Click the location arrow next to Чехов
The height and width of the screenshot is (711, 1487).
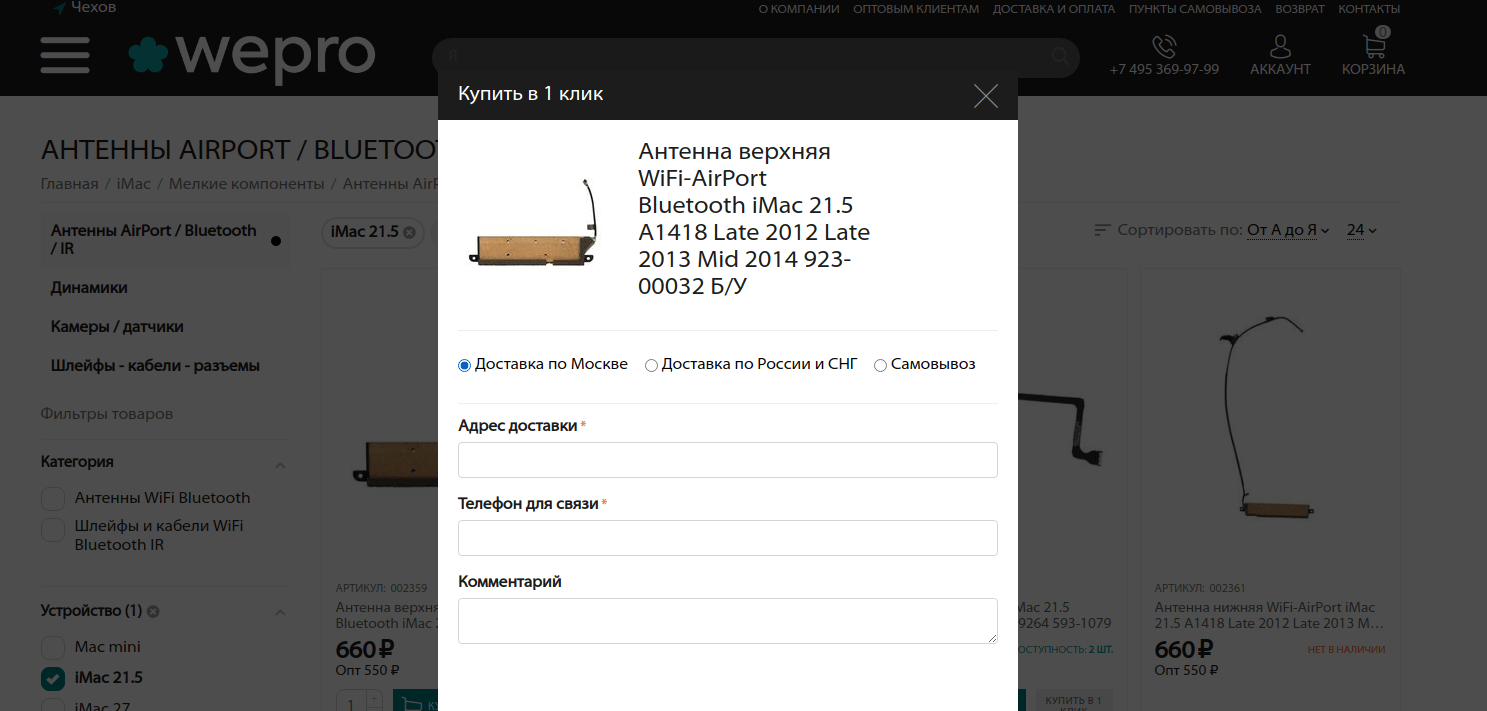pos(60,8)
